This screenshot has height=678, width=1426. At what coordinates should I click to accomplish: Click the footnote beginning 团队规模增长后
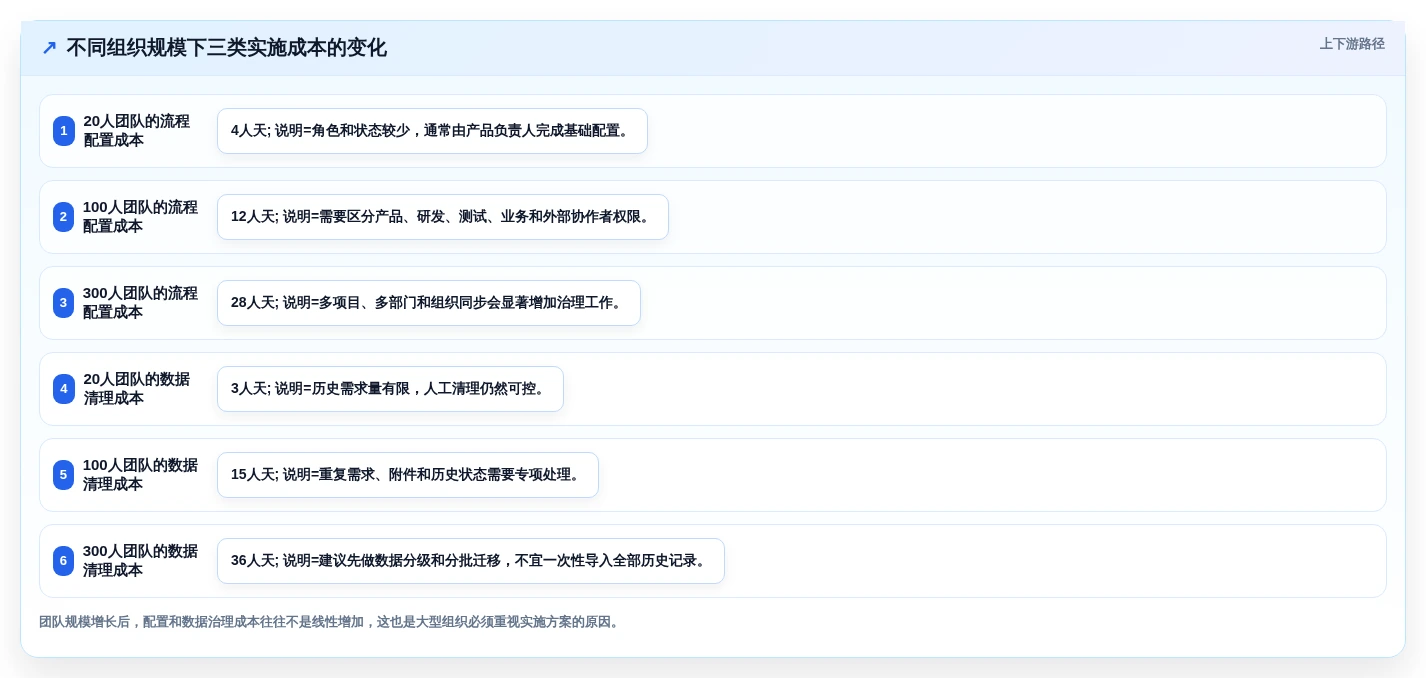pyautogui.click(x=331, y=622)
